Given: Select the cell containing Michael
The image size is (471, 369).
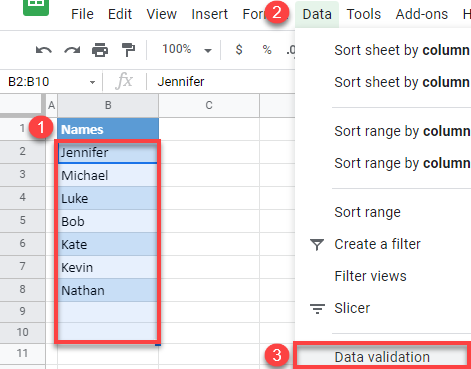Looking at the screenshot, I should click(x=108, y=175).
